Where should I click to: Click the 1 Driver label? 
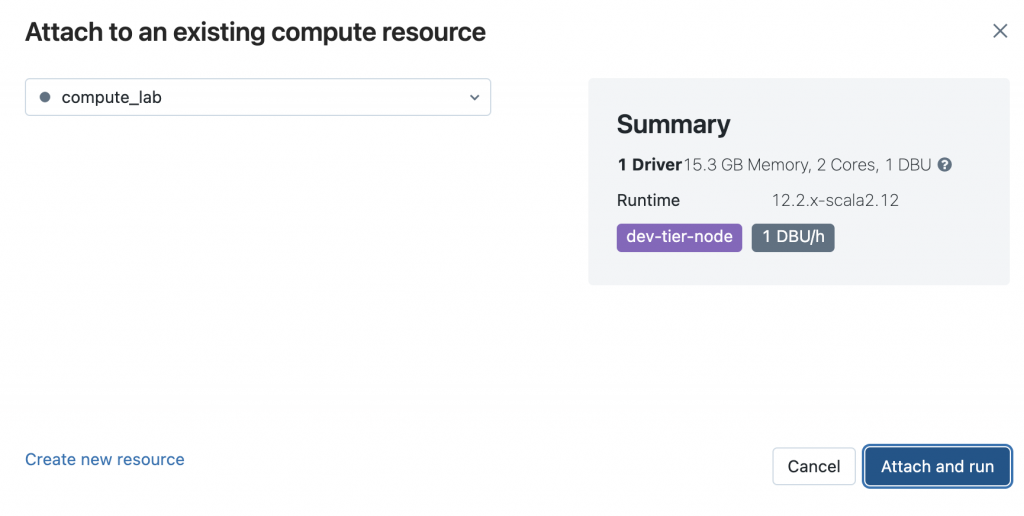click(649, 165)
